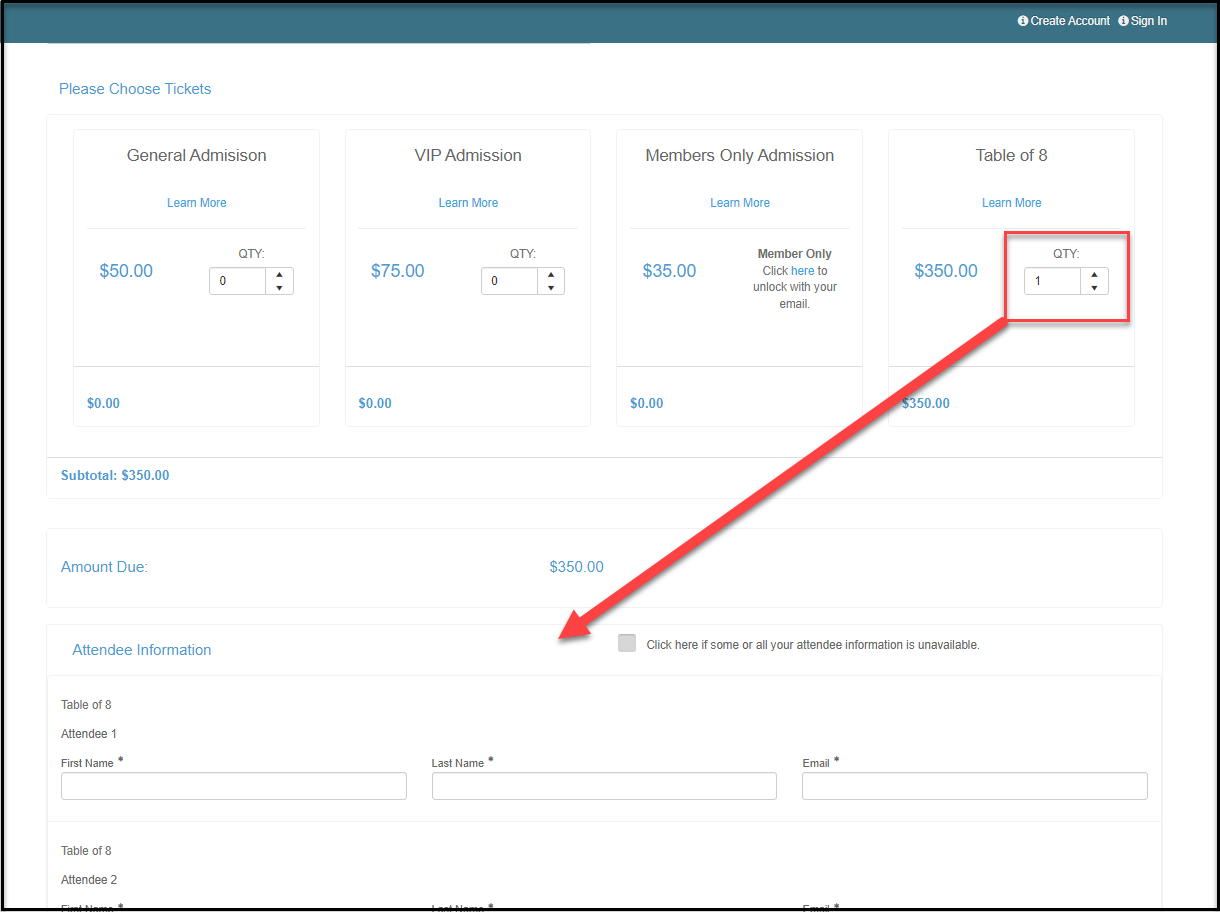Open Learn More for Table of 8
The image size is (1220, 912).
[x=1012, y=203]
